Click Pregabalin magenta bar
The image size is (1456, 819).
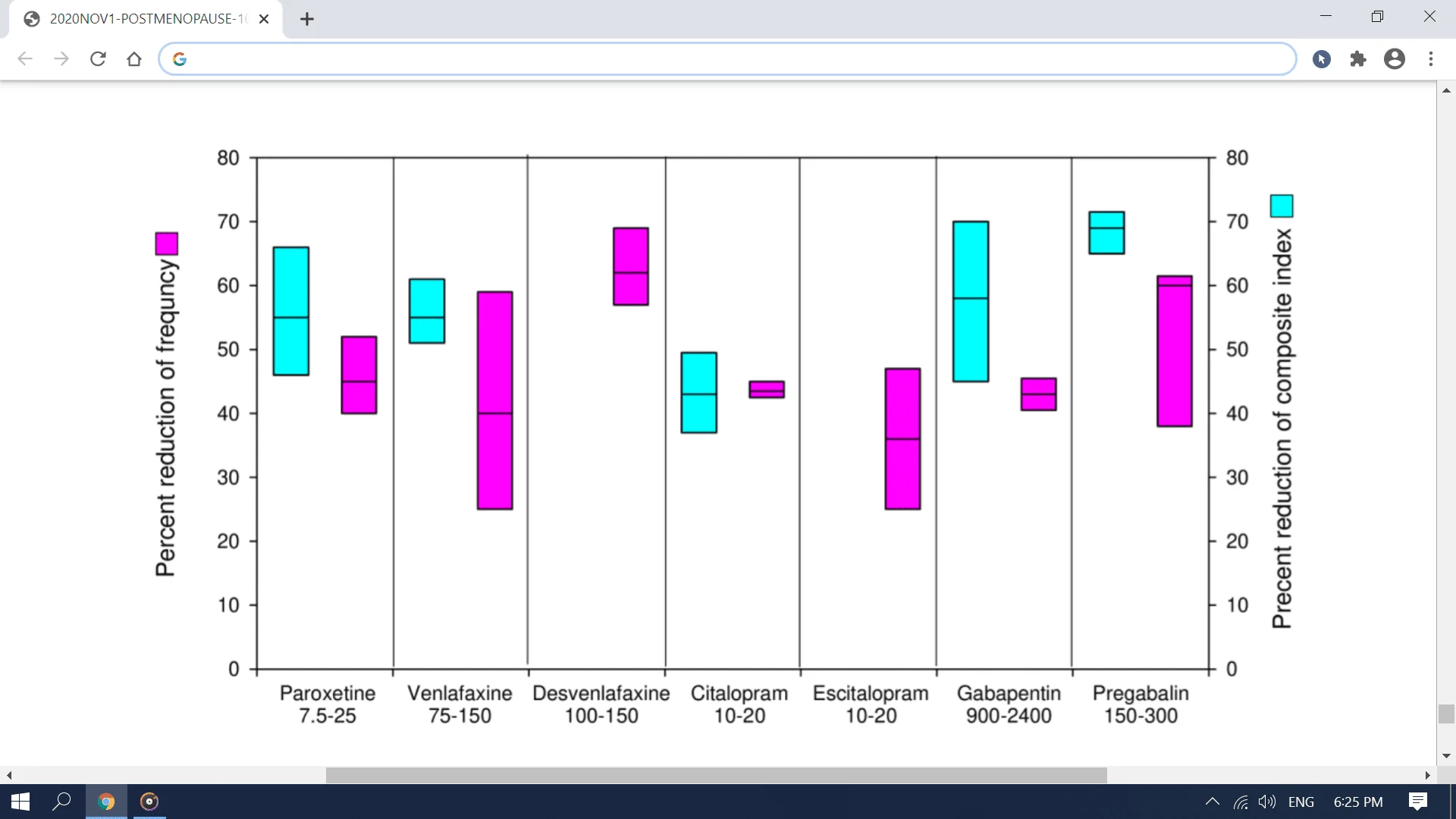point(1175,351)
